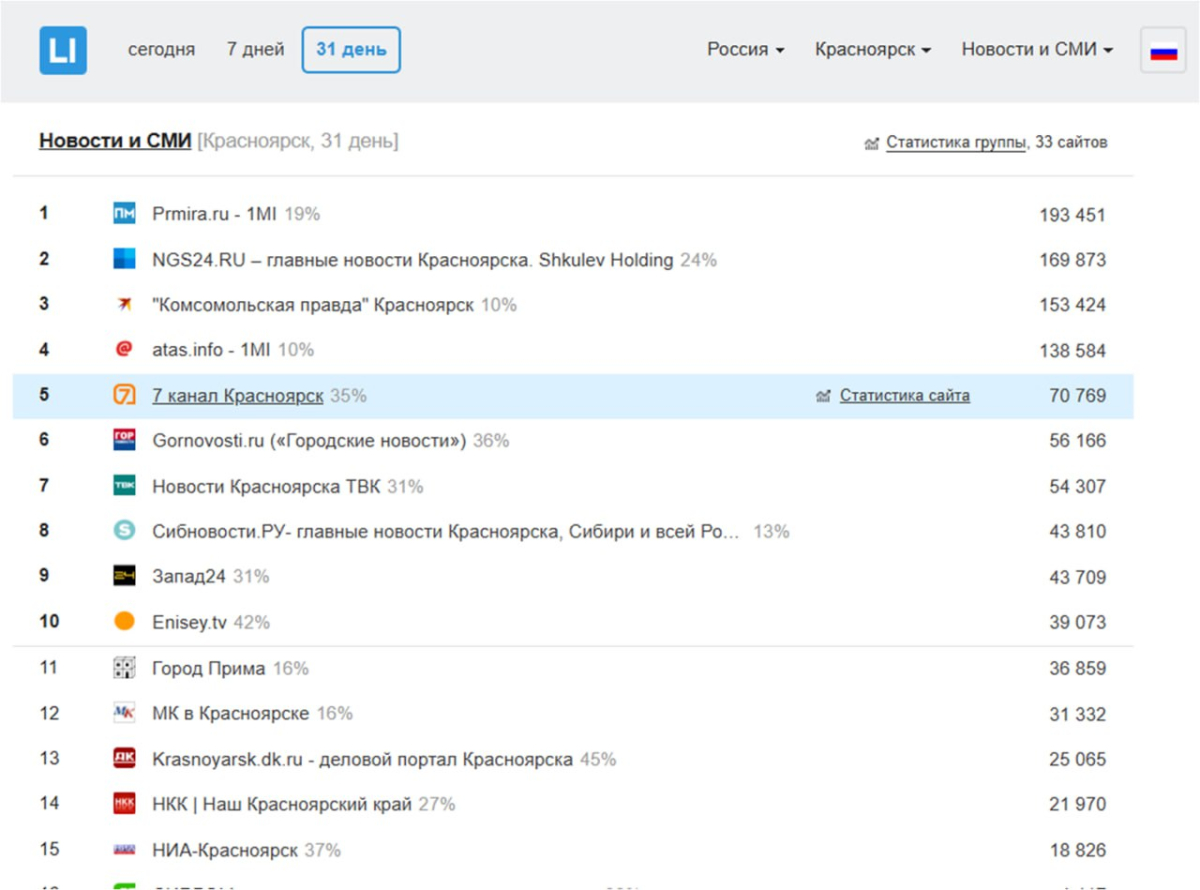Click the atas.info red @ favicon
This screenshot has height=890, width=1200.
click(124, 349)
